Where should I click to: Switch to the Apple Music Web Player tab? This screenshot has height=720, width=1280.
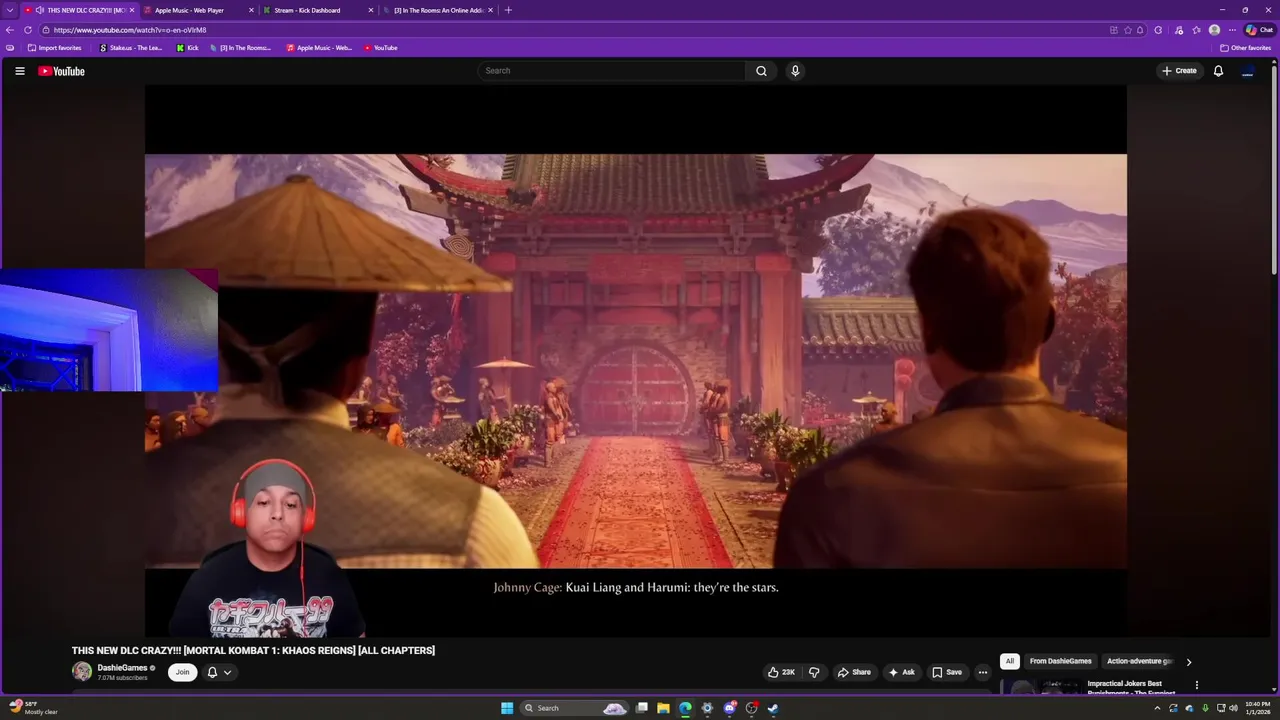(x=190, y=10)
